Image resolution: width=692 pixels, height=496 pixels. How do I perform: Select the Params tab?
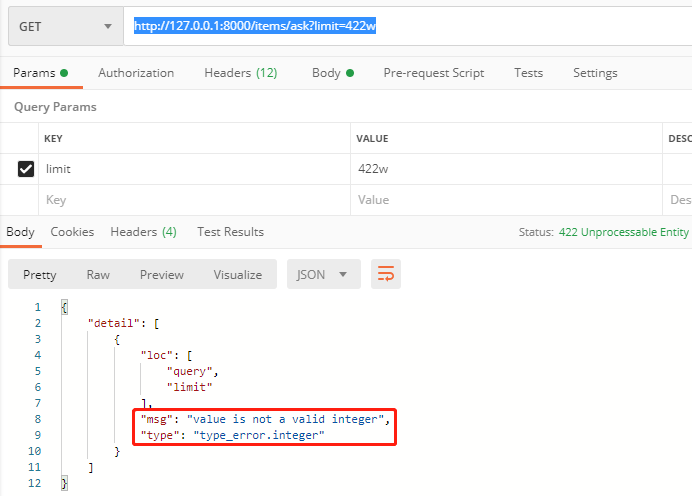pos(40,73)
